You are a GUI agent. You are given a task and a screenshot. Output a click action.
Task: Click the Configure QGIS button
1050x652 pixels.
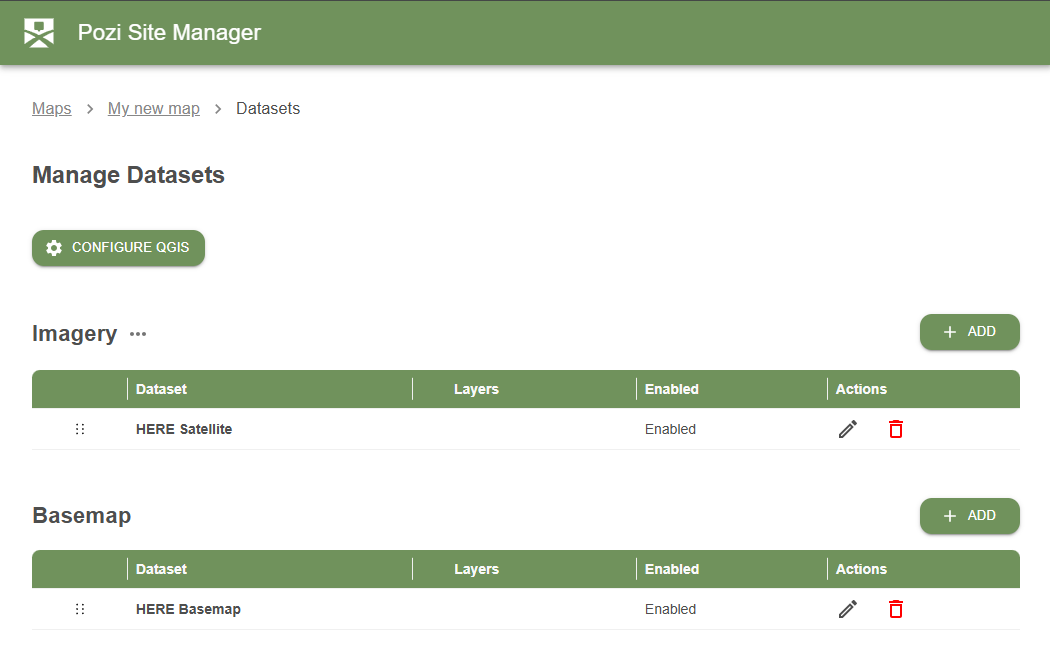[x=118, y=247]
